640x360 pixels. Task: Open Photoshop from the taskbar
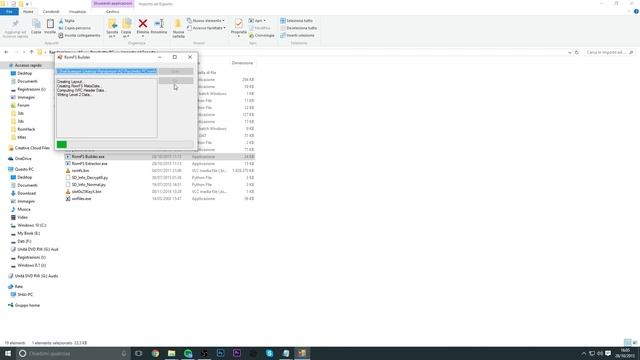click(x=220, y=353)
